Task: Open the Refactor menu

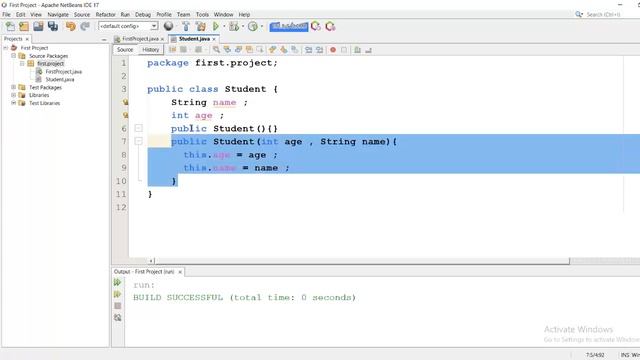Action: point(106,14)
